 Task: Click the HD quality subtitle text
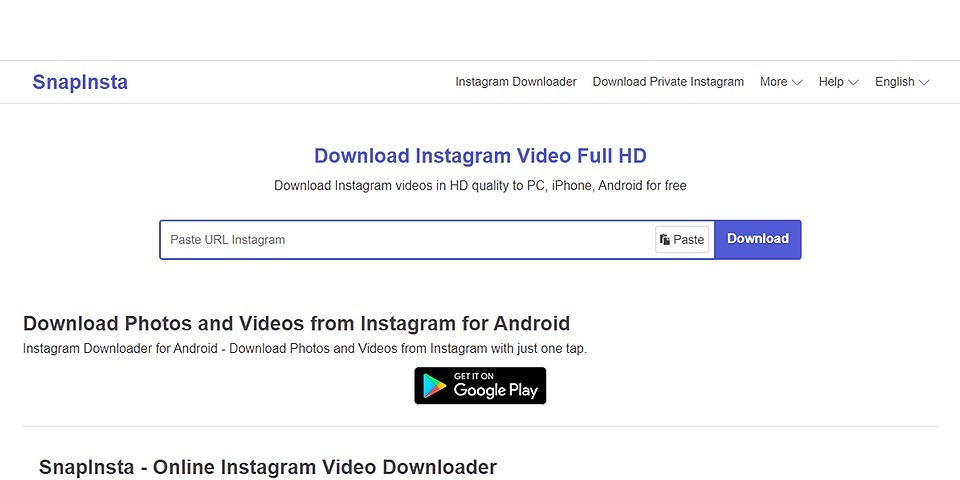(x=480, y=186)
